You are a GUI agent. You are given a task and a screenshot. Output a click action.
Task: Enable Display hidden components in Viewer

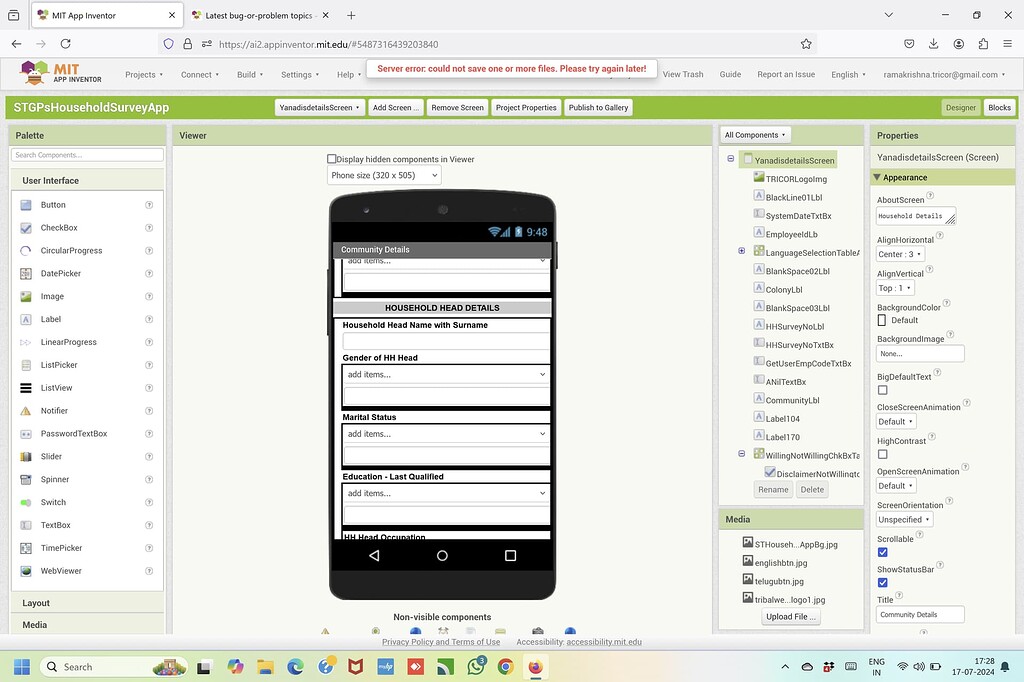click(332, 159)
